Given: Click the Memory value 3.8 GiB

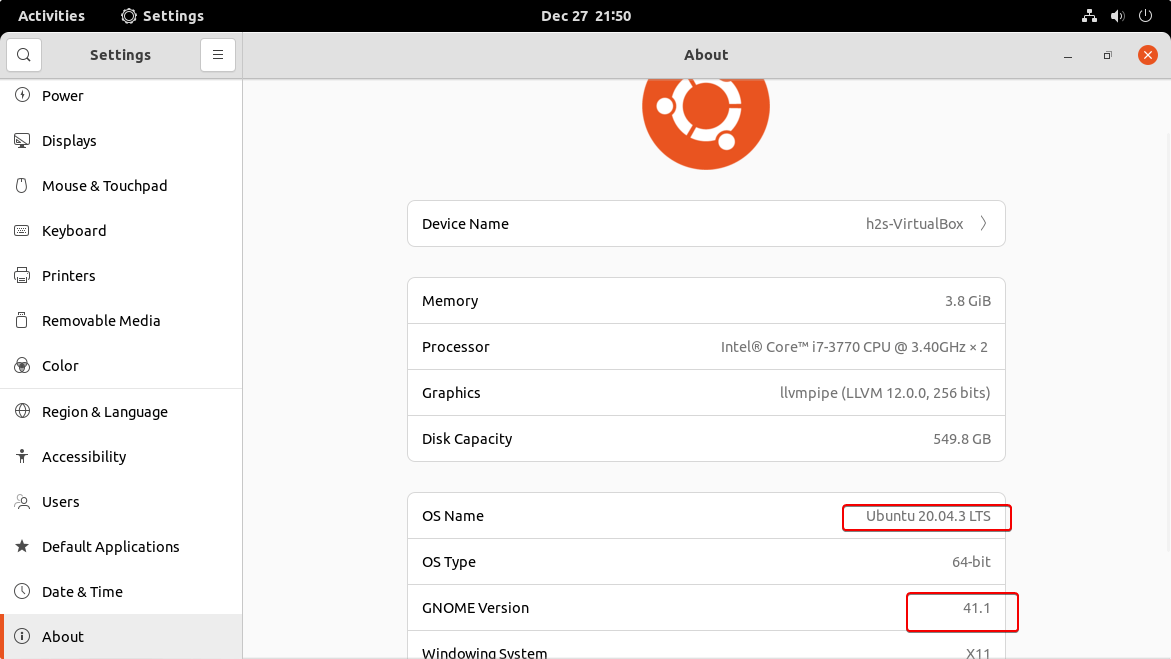Looking at the screenshot, I should click(x=968, y=300).
